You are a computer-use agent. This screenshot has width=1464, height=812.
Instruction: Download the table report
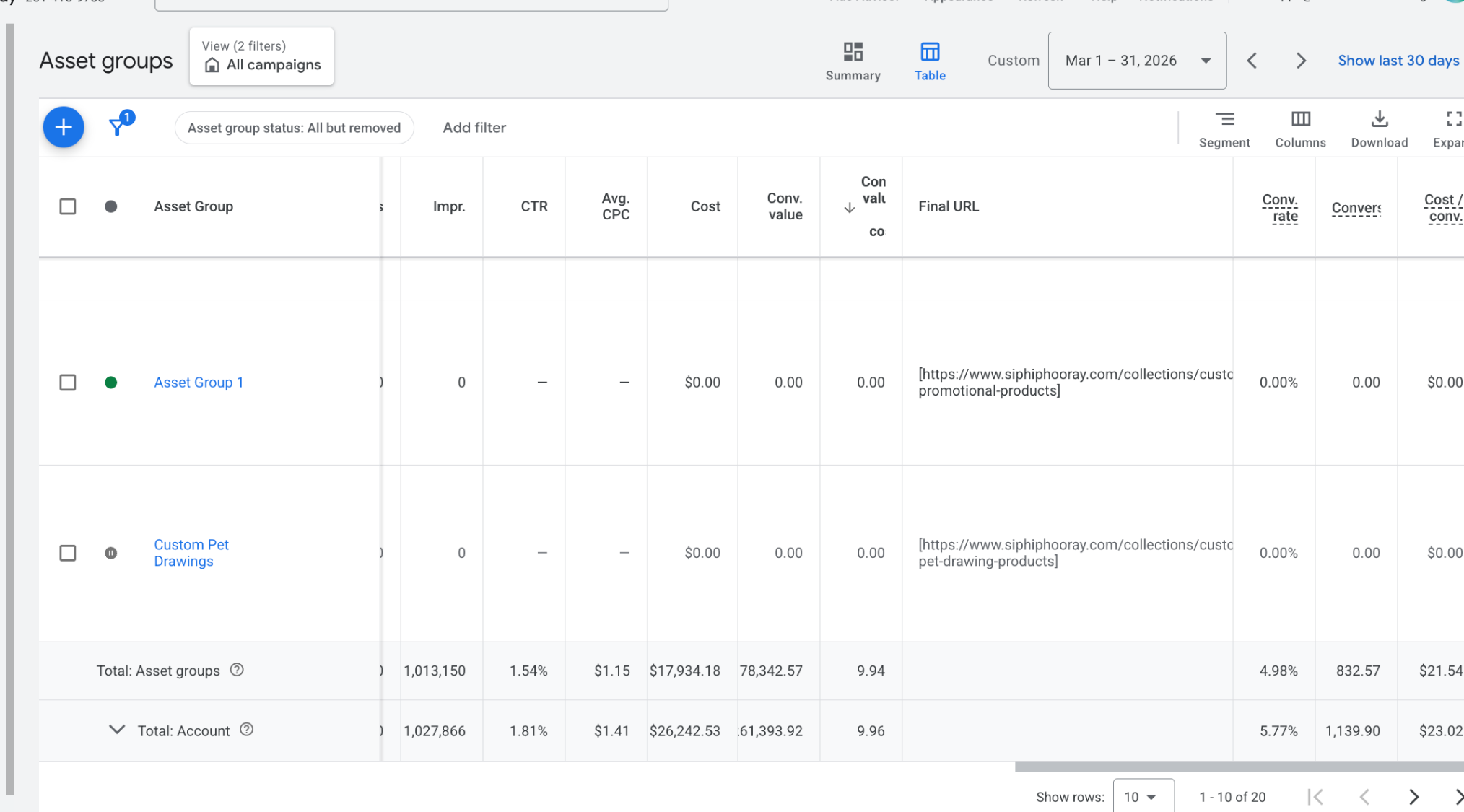pos(1379,129)
